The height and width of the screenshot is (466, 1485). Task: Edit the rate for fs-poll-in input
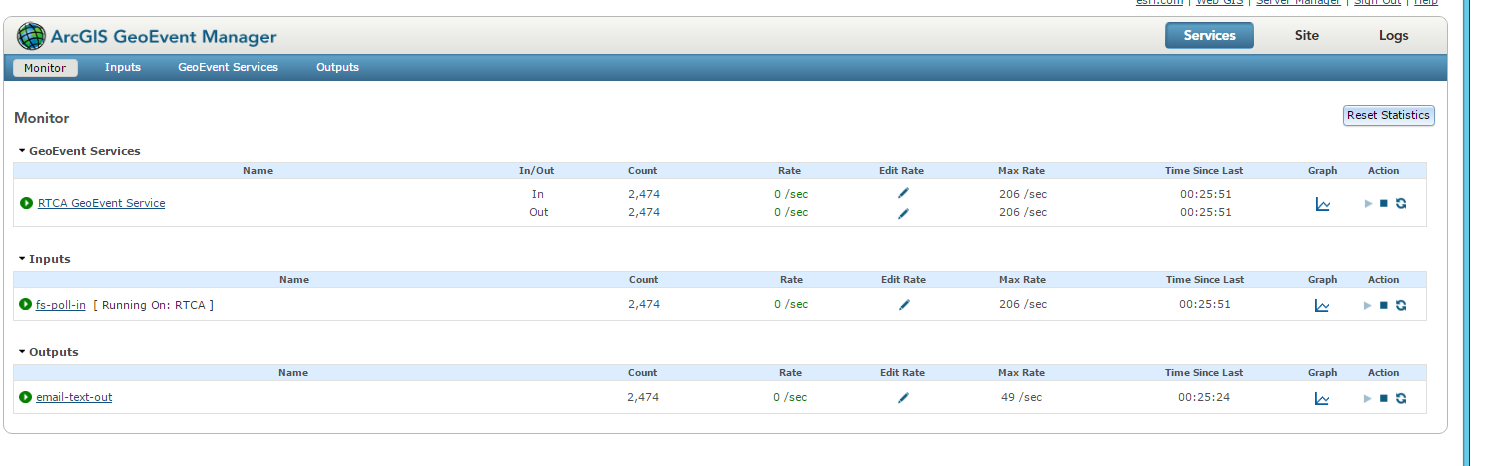tap(904, 305)
